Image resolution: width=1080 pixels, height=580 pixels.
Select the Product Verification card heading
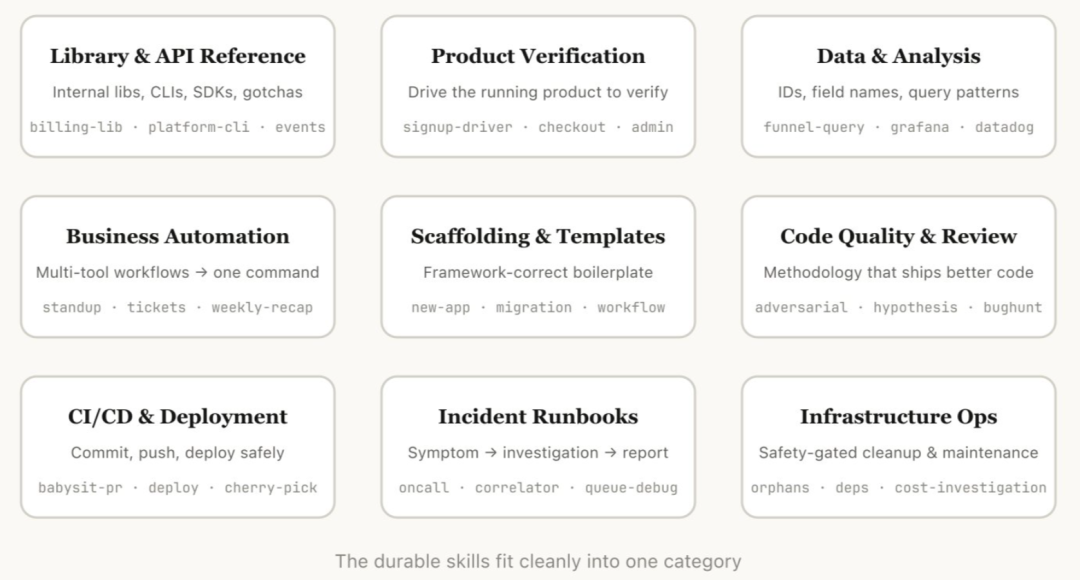(x=538, y=56)
